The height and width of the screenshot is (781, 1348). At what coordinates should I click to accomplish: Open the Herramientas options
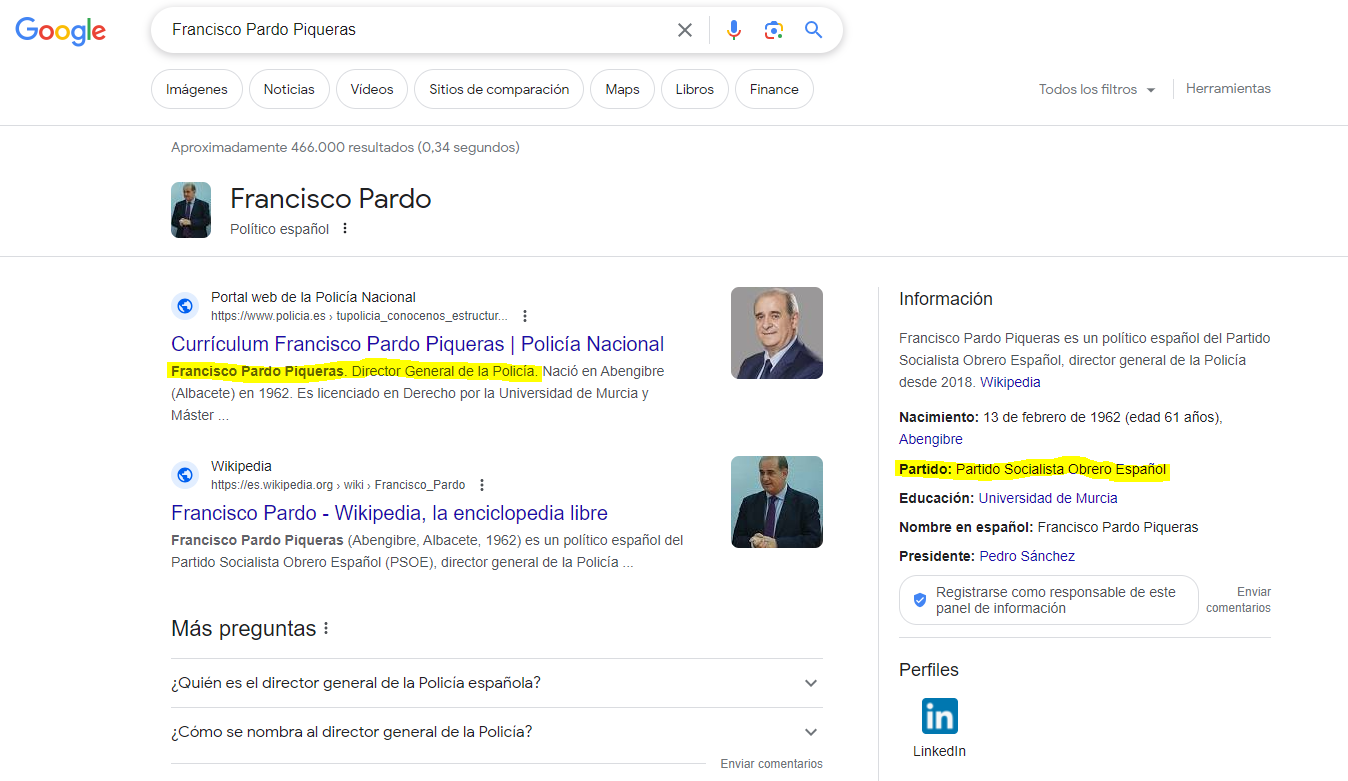pyautogui.click(x=1228, y=88)
